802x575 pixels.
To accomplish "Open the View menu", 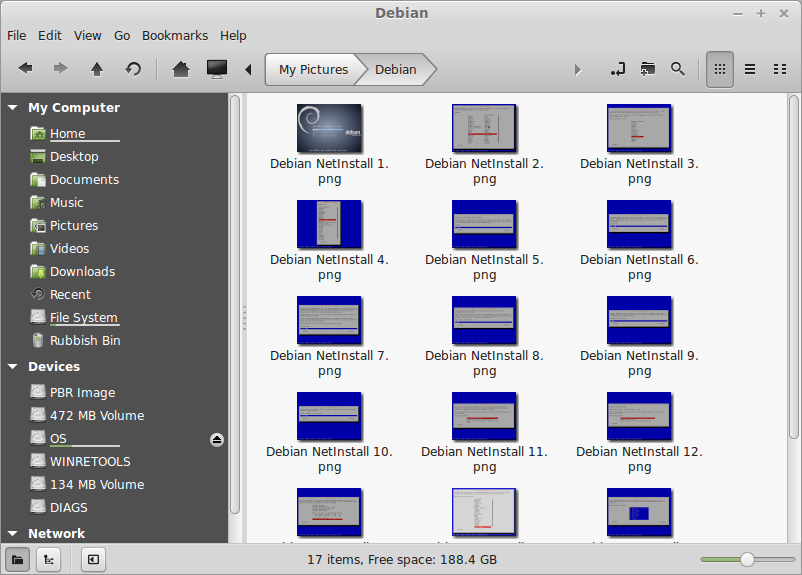I will (87, 35).
